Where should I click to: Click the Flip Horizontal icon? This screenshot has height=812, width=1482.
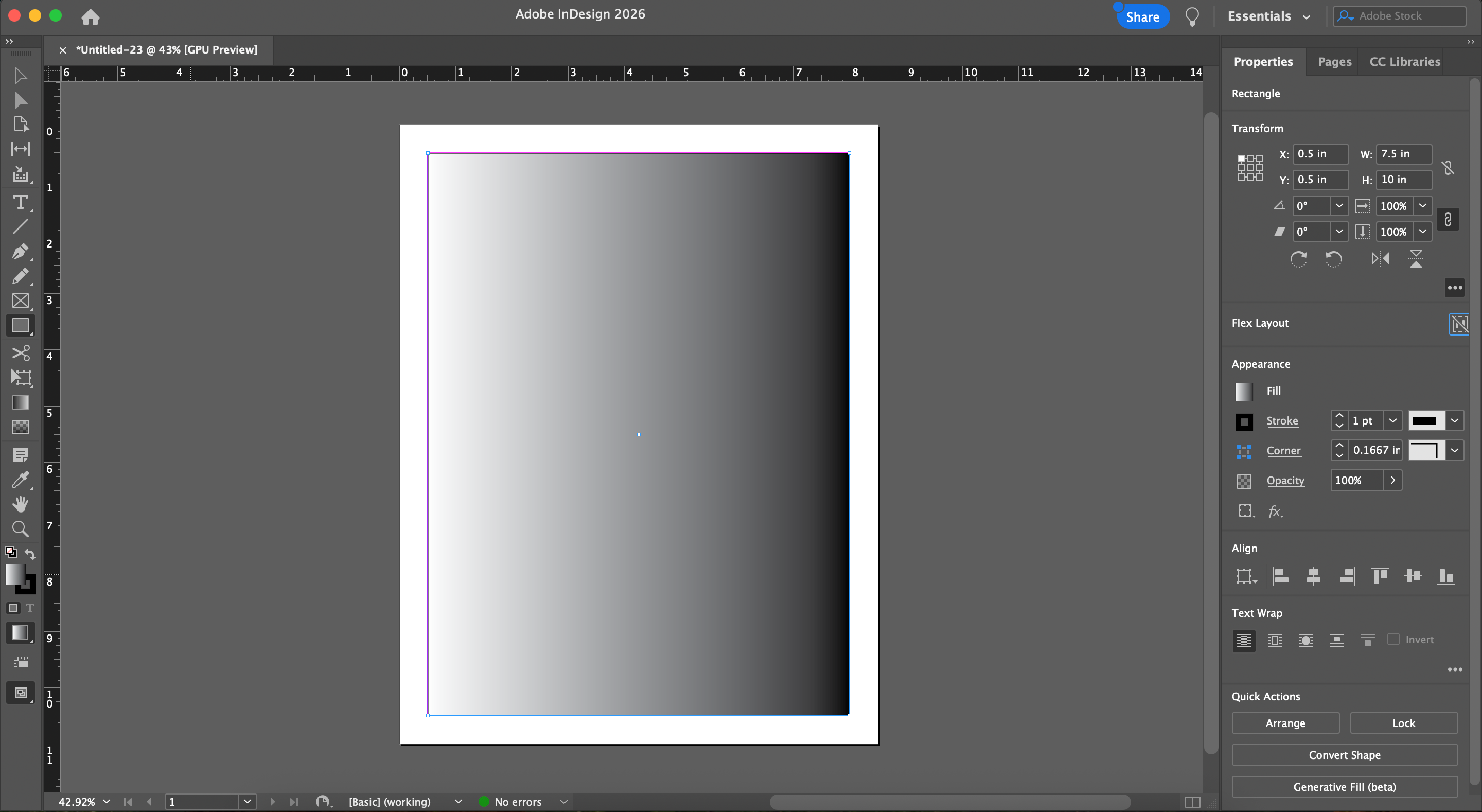(x=1380, y=259)
